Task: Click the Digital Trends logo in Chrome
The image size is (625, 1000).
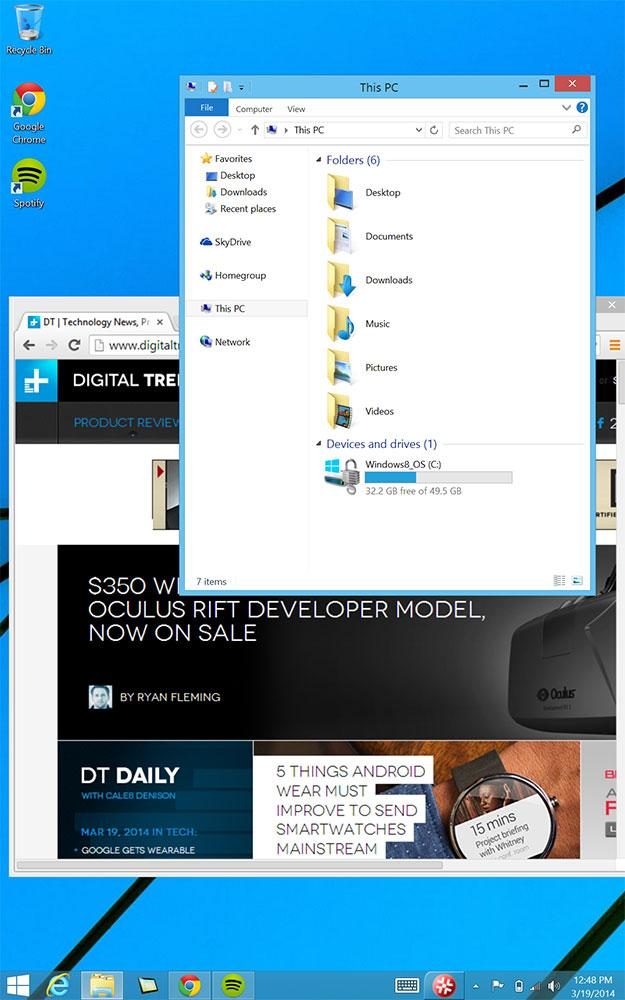Action: pyautogui.click(x=36, y=381)
